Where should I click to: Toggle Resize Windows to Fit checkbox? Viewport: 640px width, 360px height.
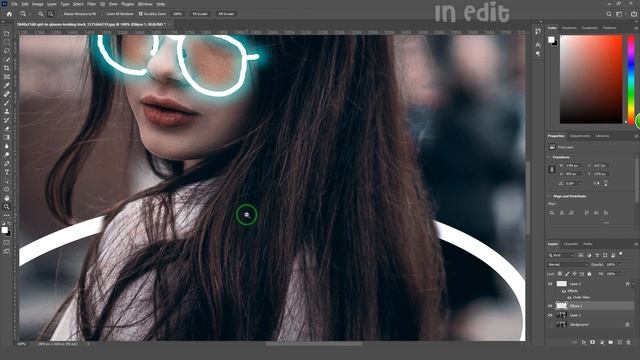point(60,14)
